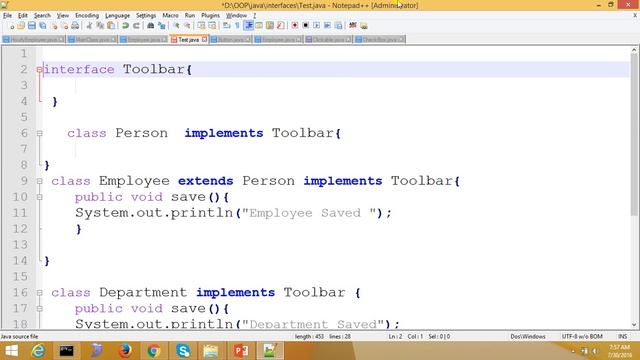The image size is (640, 360).
Task: Click the "Ln : 2 Col : 1" status entry
Action: pos(406,336)
